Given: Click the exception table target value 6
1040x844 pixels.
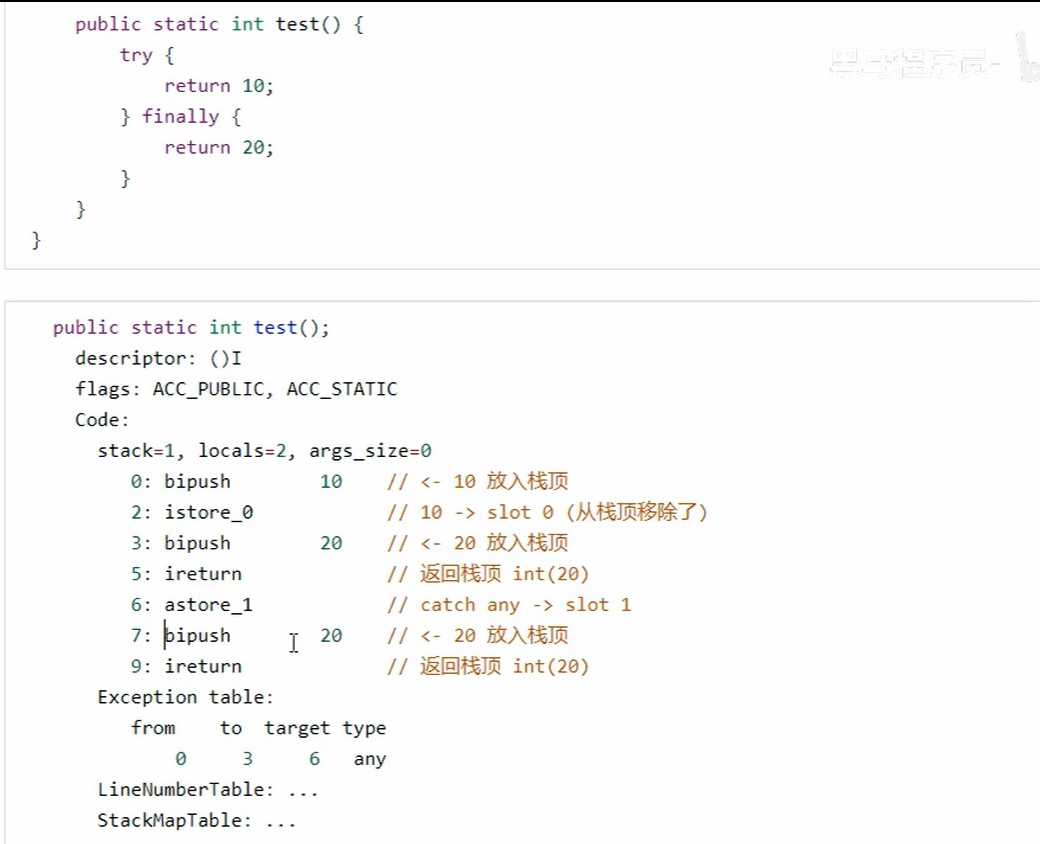Looking at the screenshot, I should 314,758.
